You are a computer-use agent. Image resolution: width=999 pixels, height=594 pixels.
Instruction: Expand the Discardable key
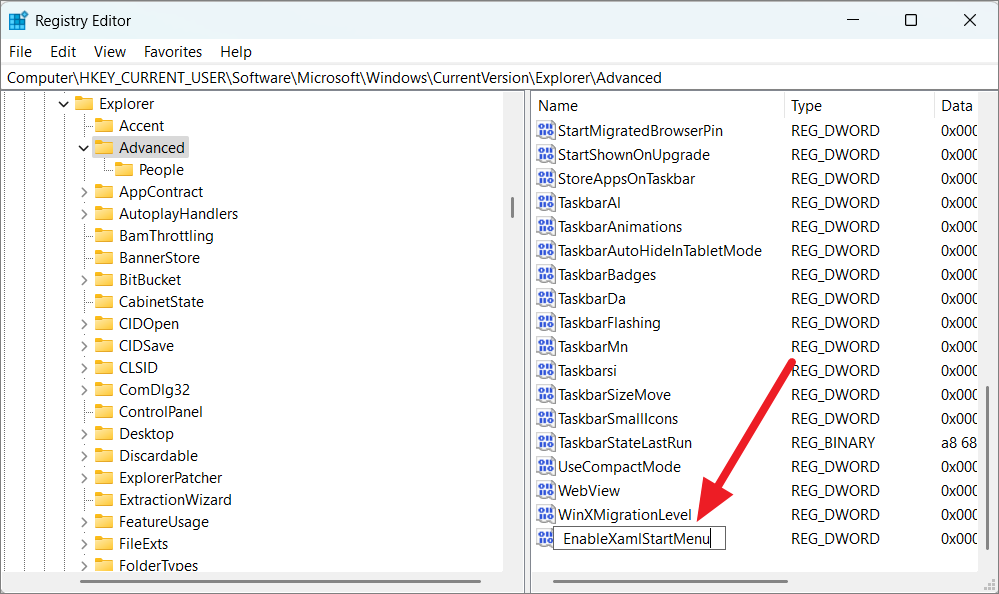pyautogui.click(x=83, y=456)
